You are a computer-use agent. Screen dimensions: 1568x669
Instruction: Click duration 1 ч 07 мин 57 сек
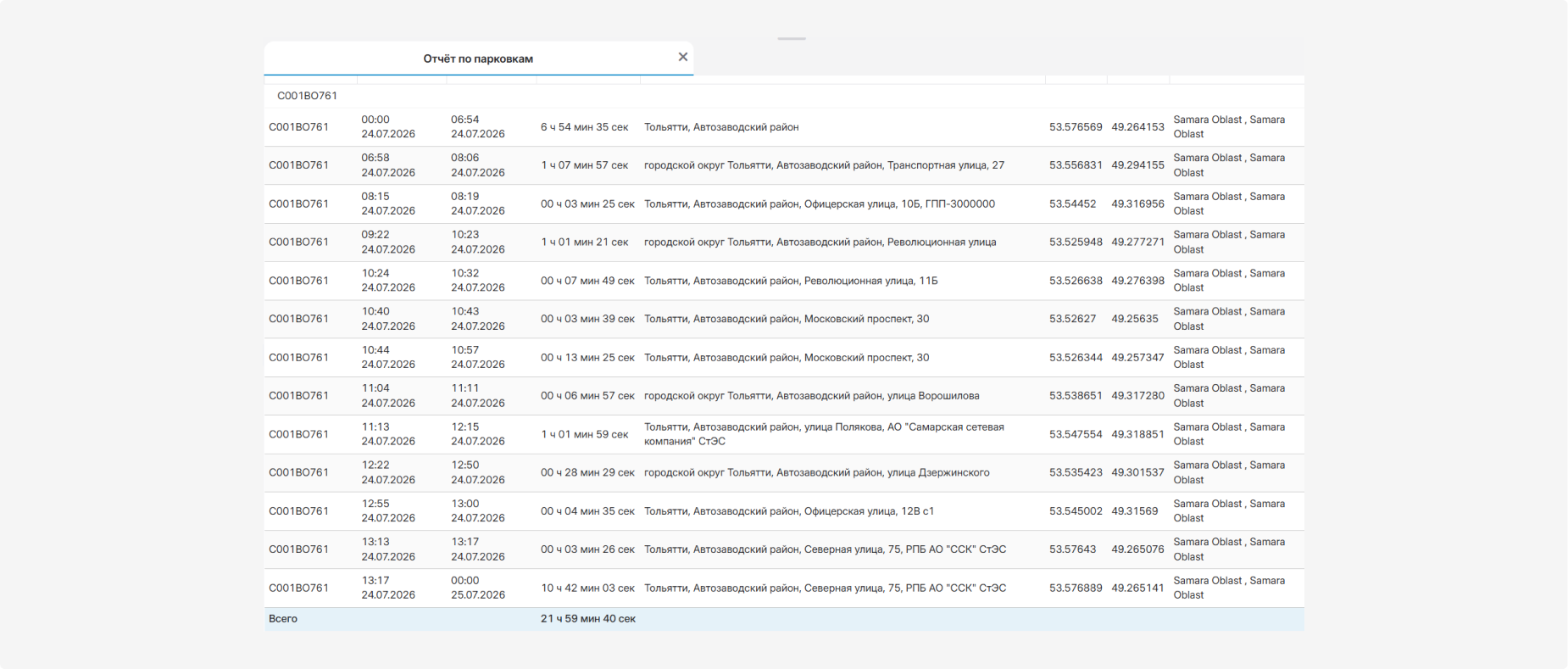click(585, 165)
